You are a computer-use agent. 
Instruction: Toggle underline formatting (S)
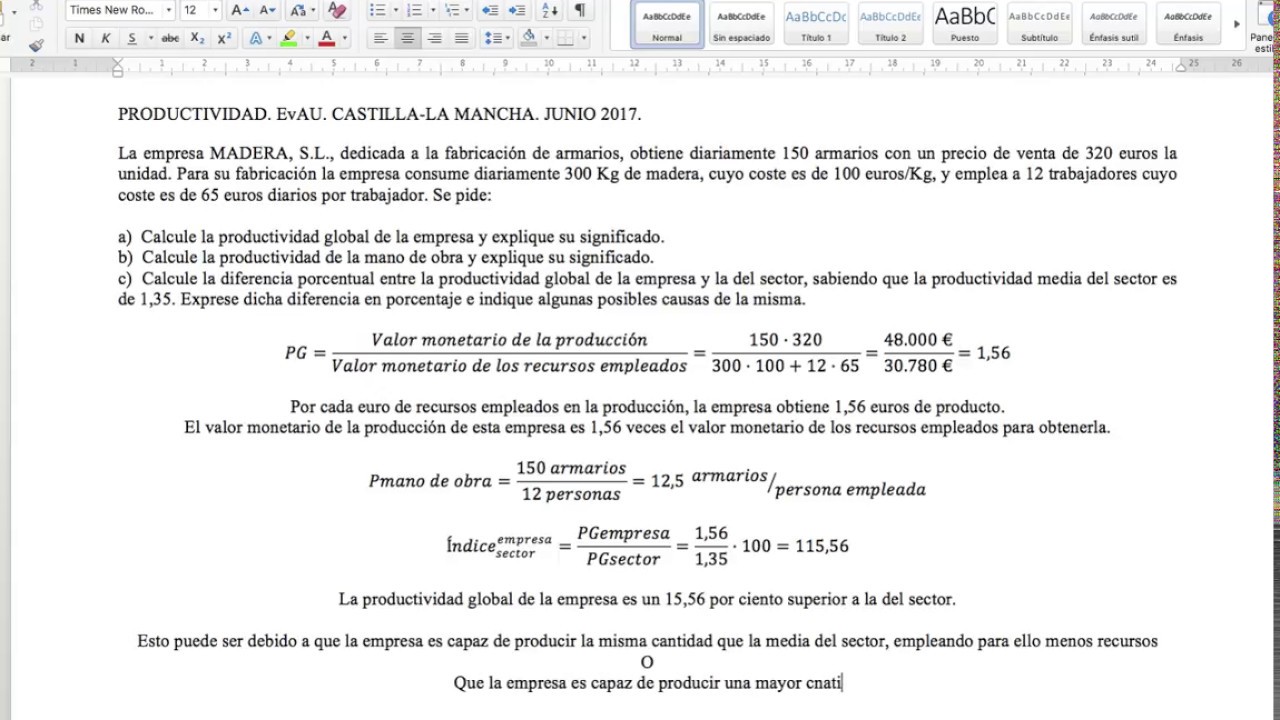131,38
